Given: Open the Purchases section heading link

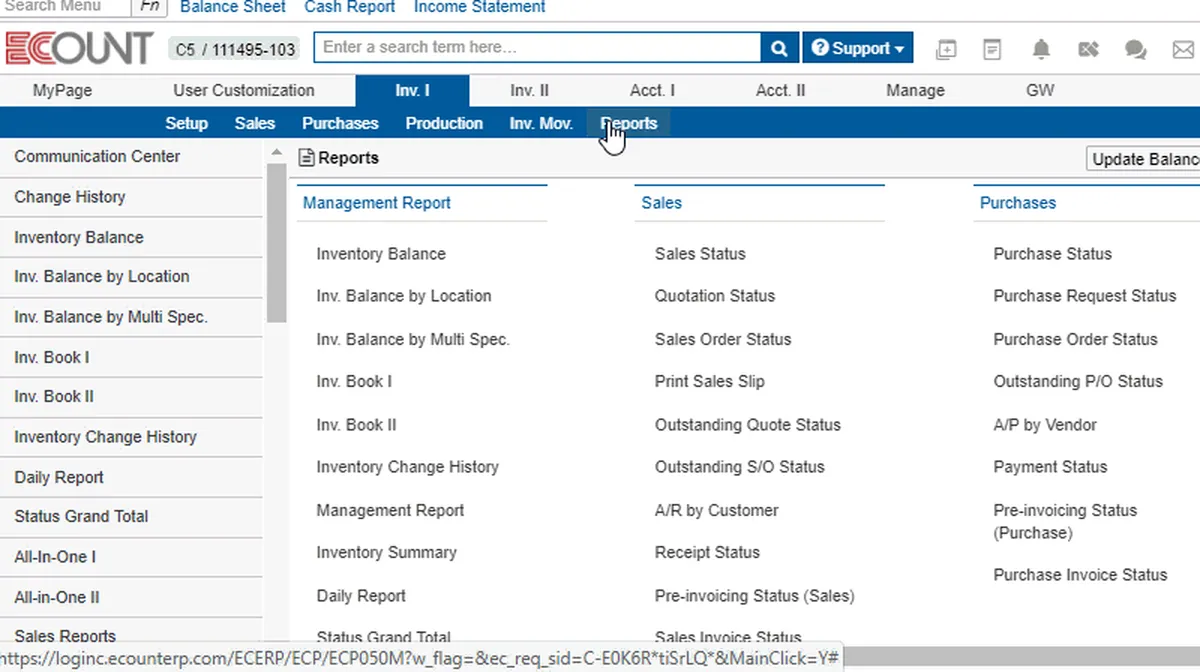Looking at the screenshot, I should tap(1018, 203).
